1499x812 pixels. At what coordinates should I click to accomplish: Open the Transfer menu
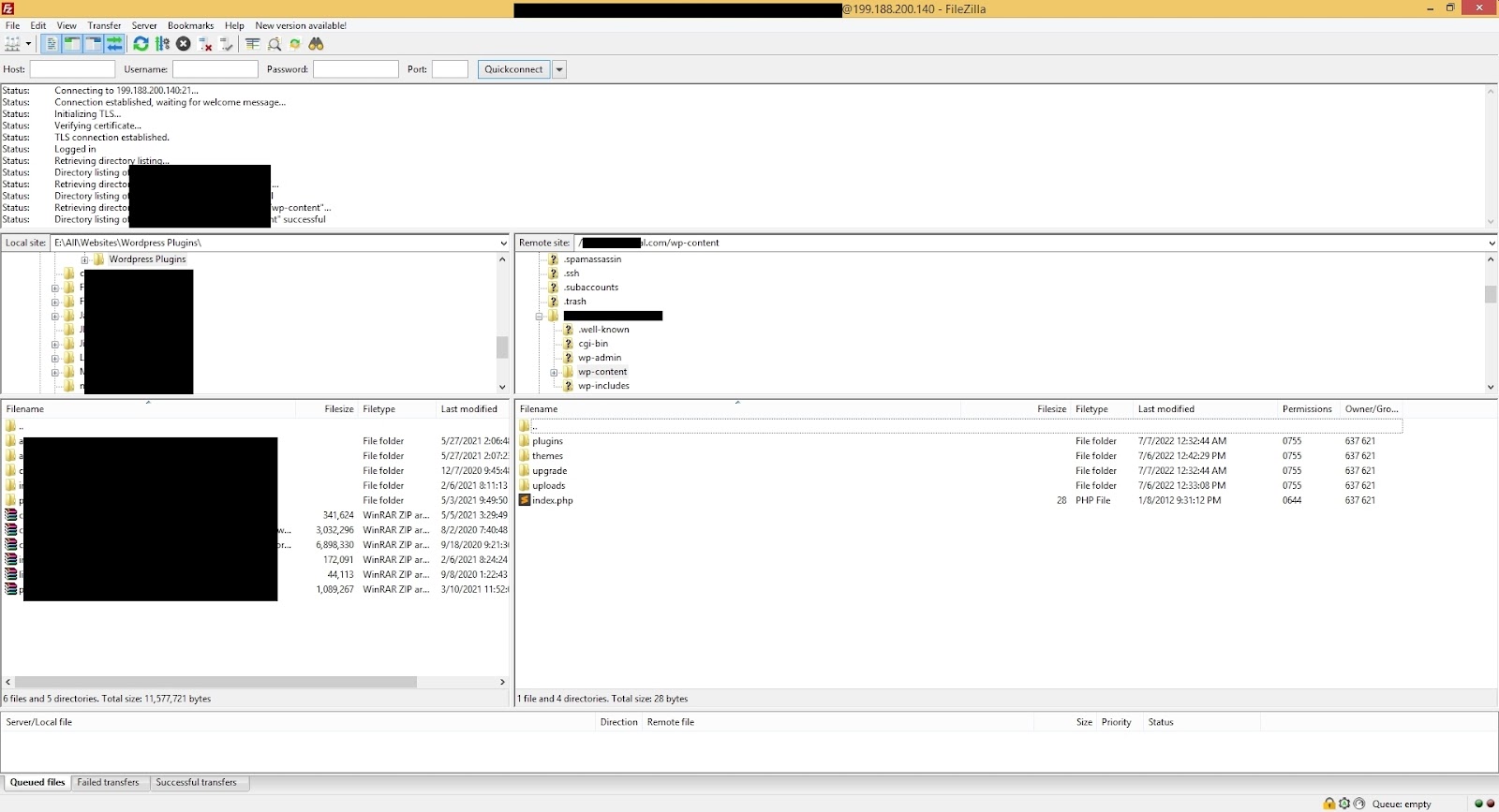(105, 25)
